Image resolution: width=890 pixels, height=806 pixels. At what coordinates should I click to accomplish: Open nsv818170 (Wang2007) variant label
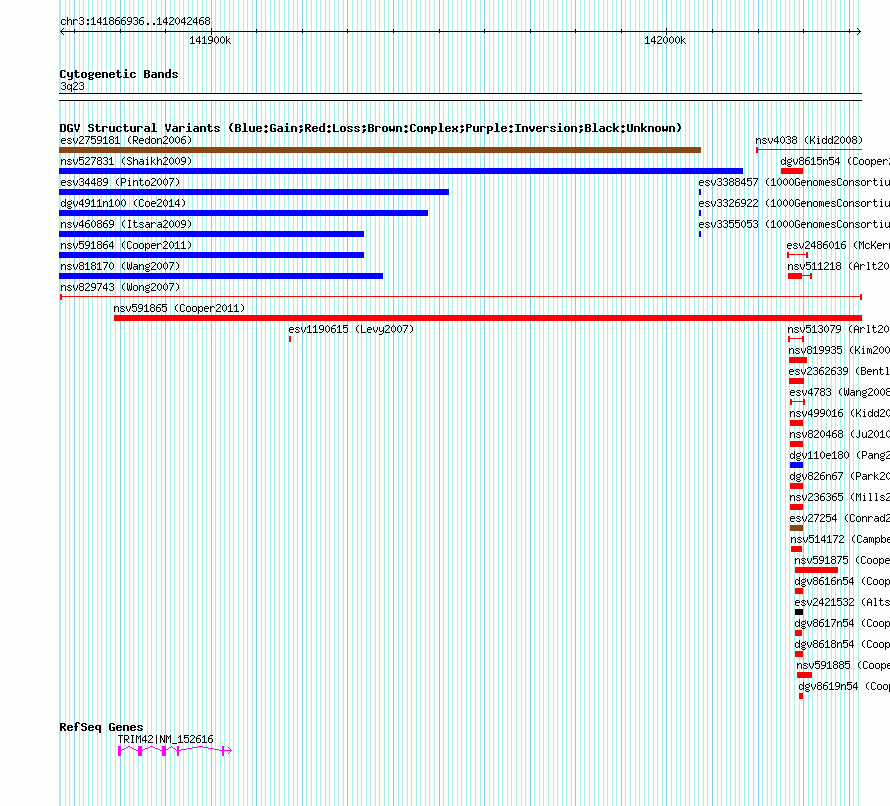click(120, 266)
